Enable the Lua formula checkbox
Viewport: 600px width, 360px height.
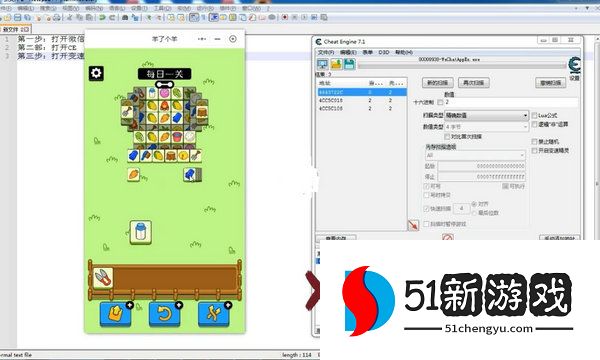(535, 115)
